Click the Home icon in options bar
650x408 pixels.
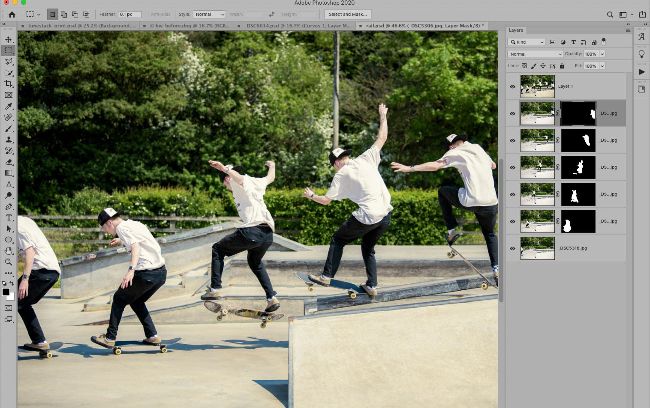[8, 15]
